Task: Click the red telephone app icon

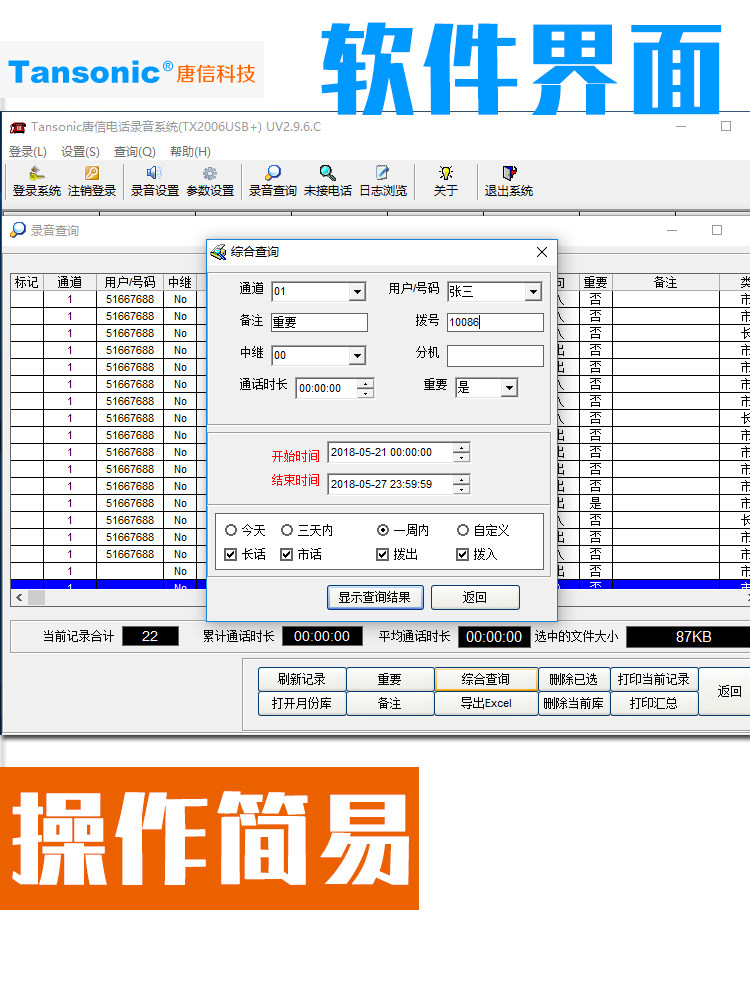Action: pyautogui.click(x=18, y=127)
